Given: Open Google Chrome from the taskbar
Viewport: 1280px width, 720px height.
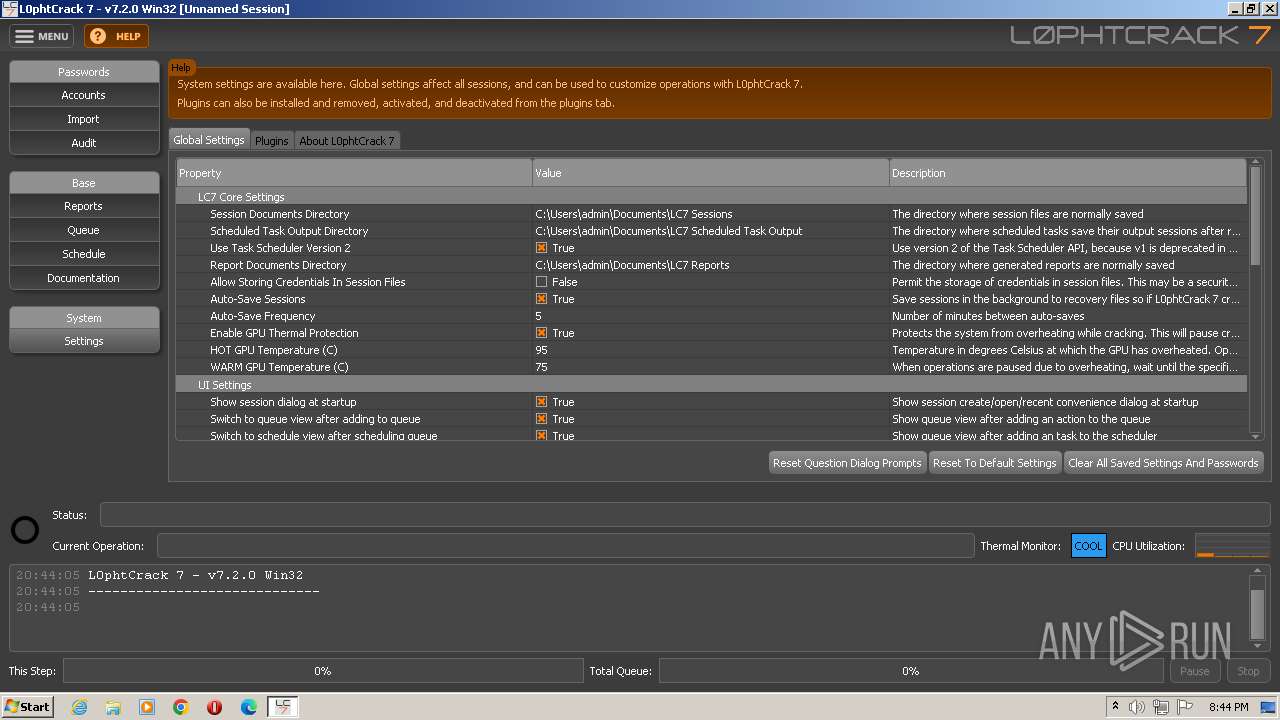Looking at the screenshot, I should [x=181, y=707].
